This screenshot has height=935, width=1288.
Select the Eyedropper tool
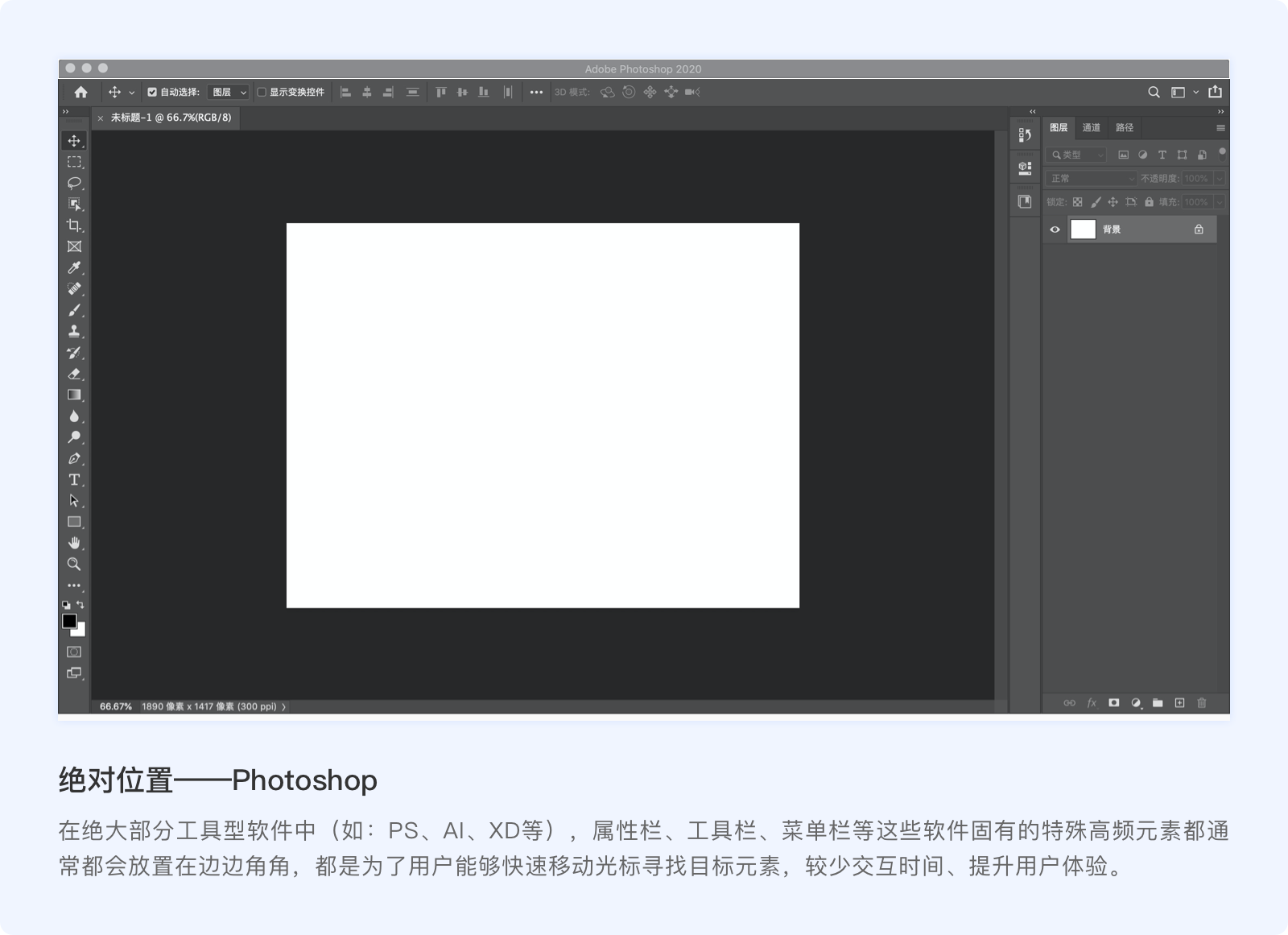tap(74, 267)
